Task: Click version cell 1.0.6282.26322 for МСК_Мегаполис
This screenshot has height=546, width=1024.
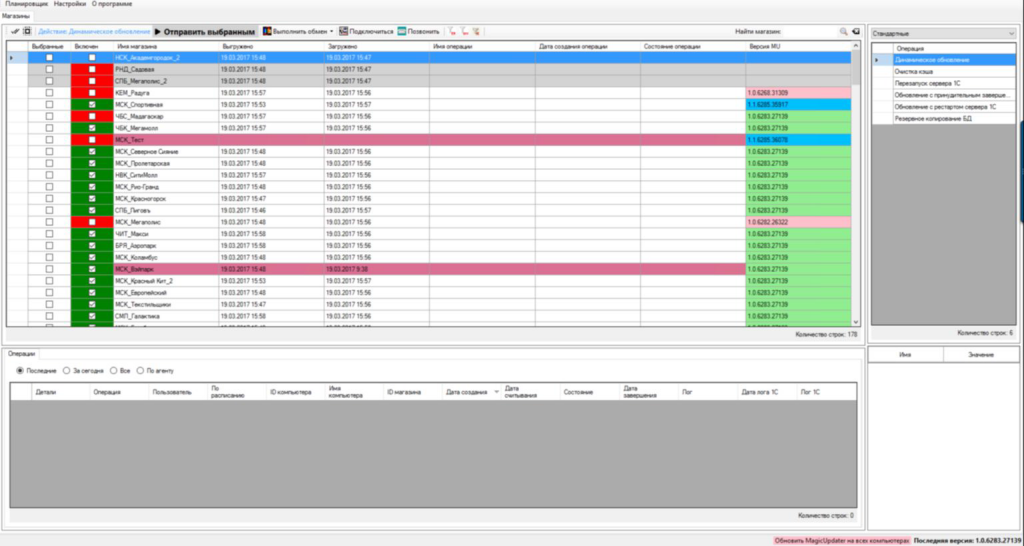Action: click(x=799, y=222)
